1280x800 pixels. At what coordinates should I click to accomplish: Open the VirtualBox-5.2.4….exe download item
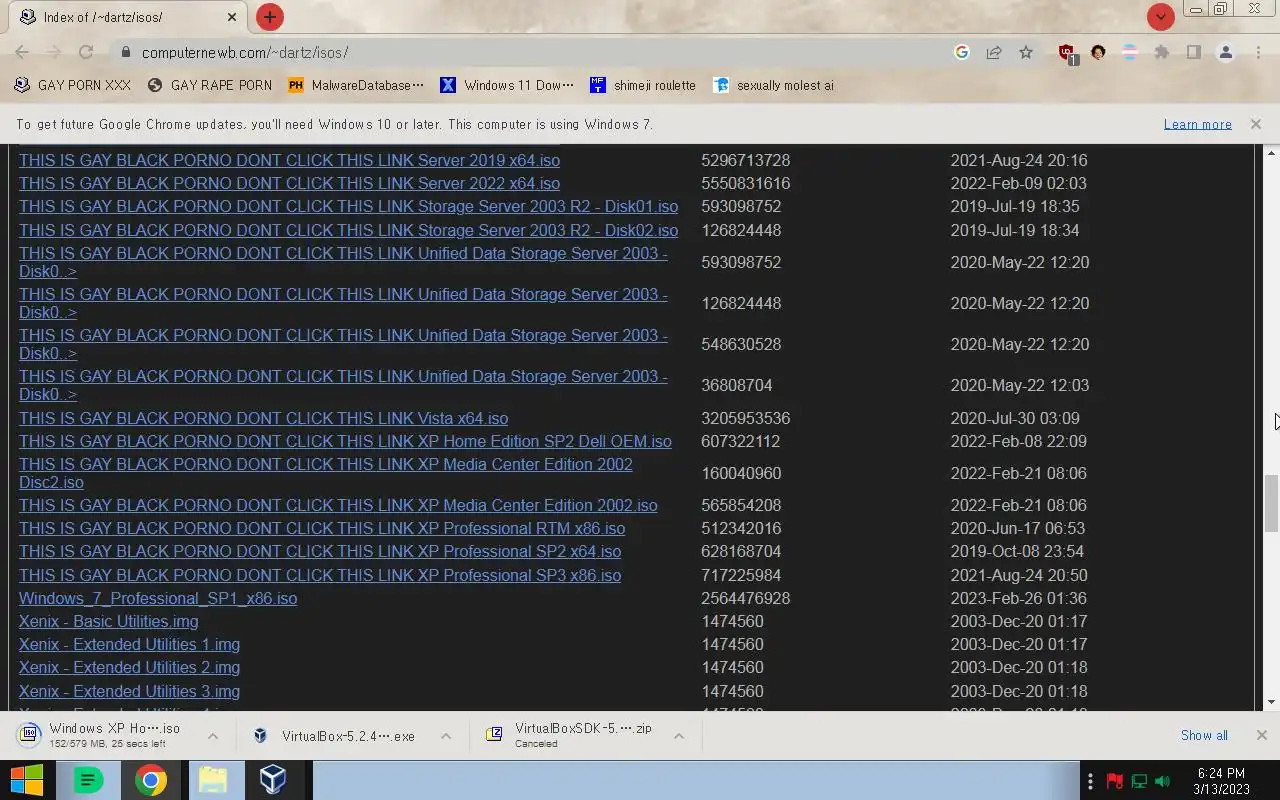click(x=338, y=736)
